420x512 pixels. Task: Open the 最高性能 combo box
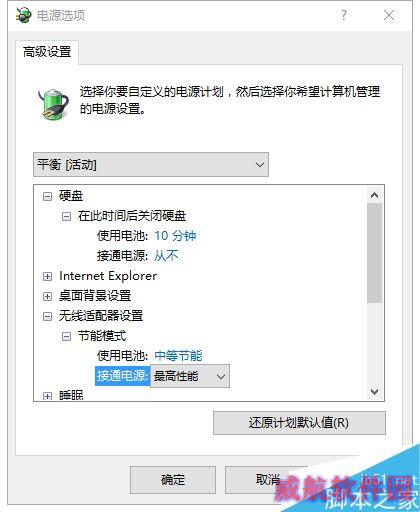pyautogui.click(x=190, y=376)
